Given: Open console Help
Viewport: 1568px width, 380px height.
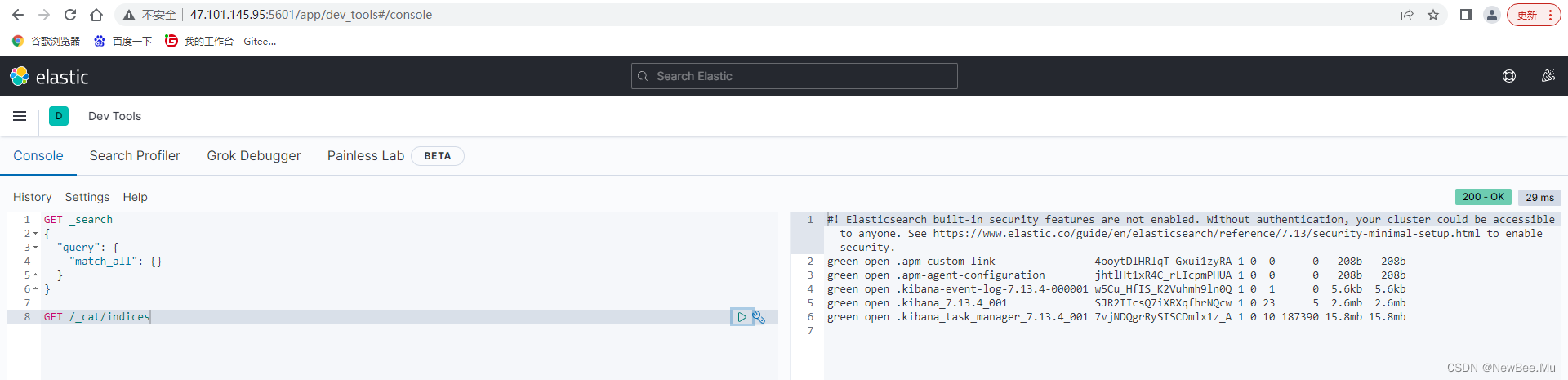Looking at the screenshot, I should click(x=136, y=197).
